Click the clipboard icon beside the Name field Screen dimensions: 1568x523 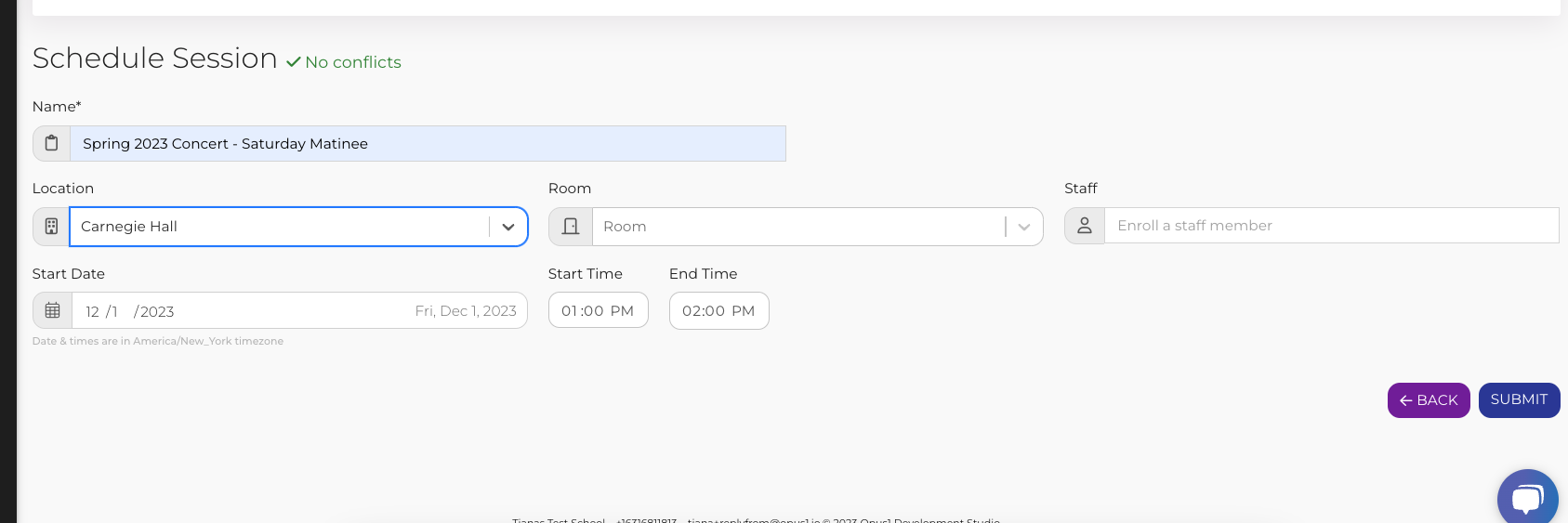coord(52,143)
